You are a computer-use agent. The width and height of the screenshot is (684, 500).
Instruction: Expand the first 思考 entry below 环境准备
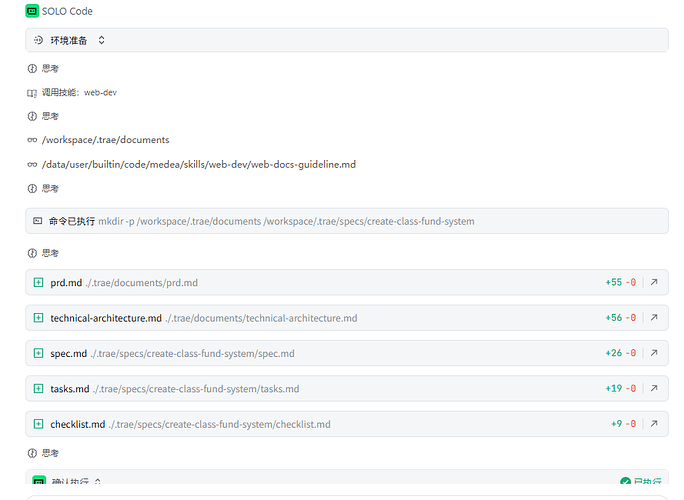coord(43,68)
